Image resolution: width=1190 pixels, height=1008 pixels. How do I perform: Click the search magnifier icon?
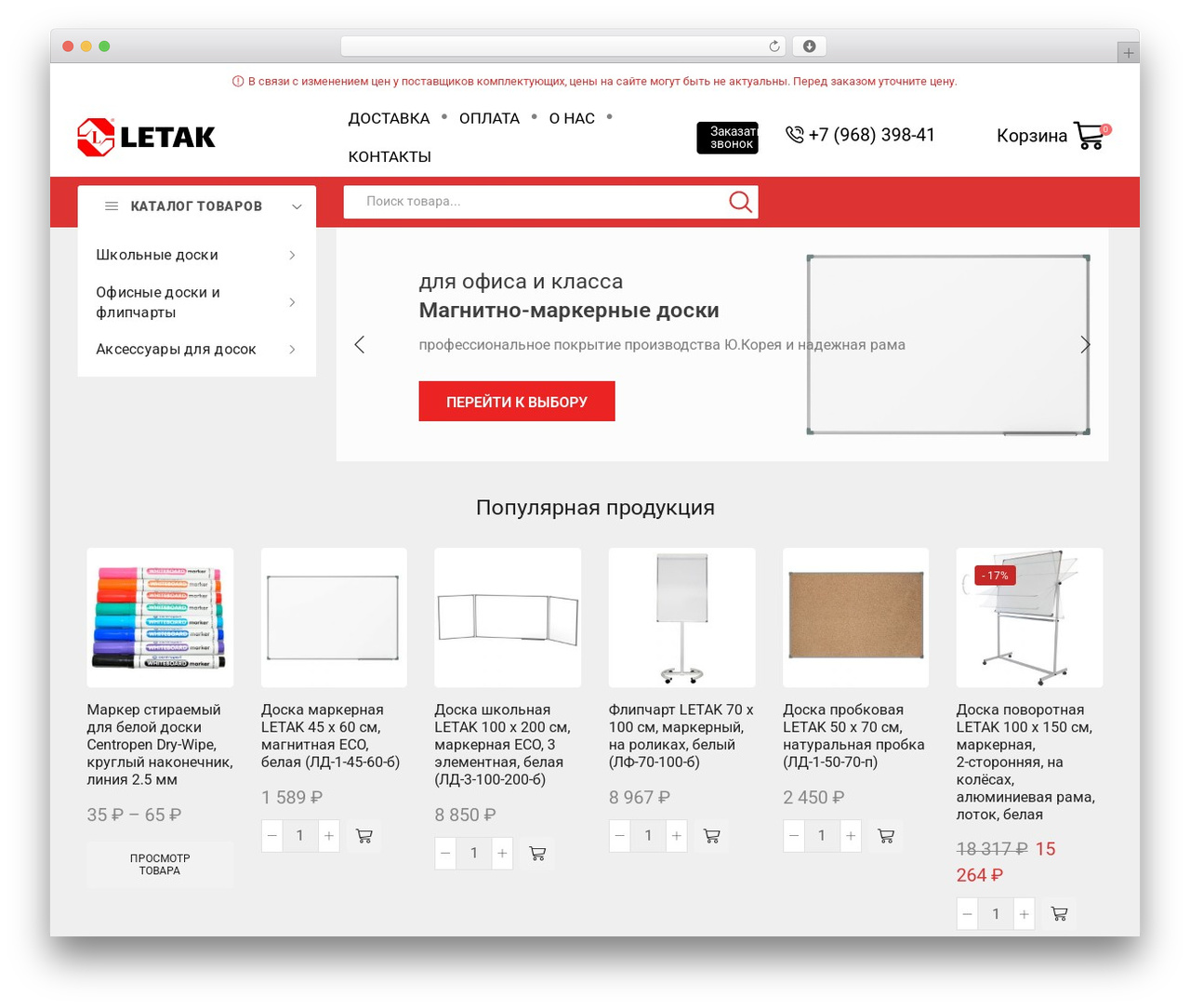coord(740,202)
